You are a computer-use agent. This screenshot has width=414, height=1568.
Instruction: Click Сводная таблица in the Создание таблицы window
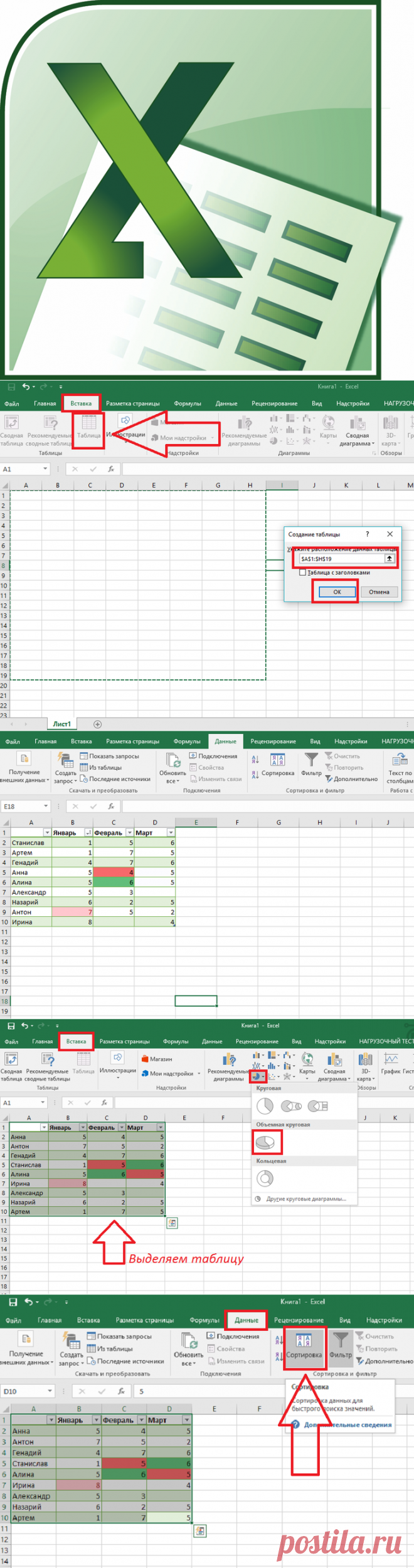point(11,430)
